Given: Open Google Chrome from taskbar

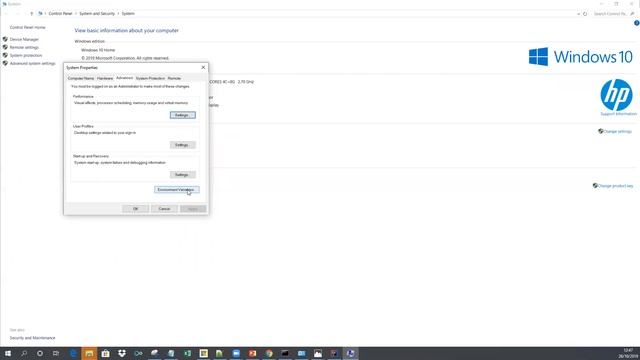Looking at the screenshot, I should point(269,353).
